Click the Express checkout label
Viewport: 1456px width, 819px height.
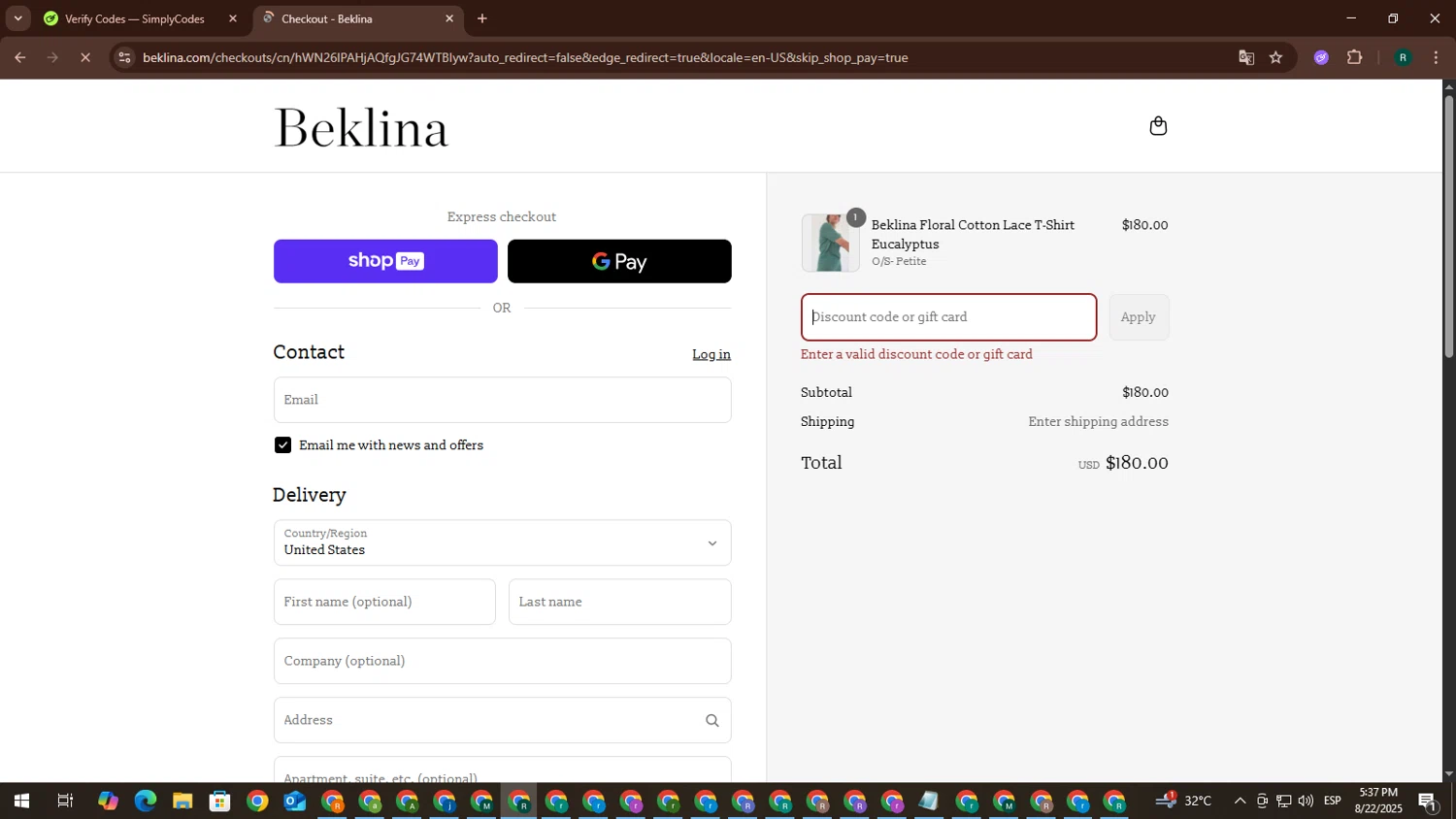502,217
